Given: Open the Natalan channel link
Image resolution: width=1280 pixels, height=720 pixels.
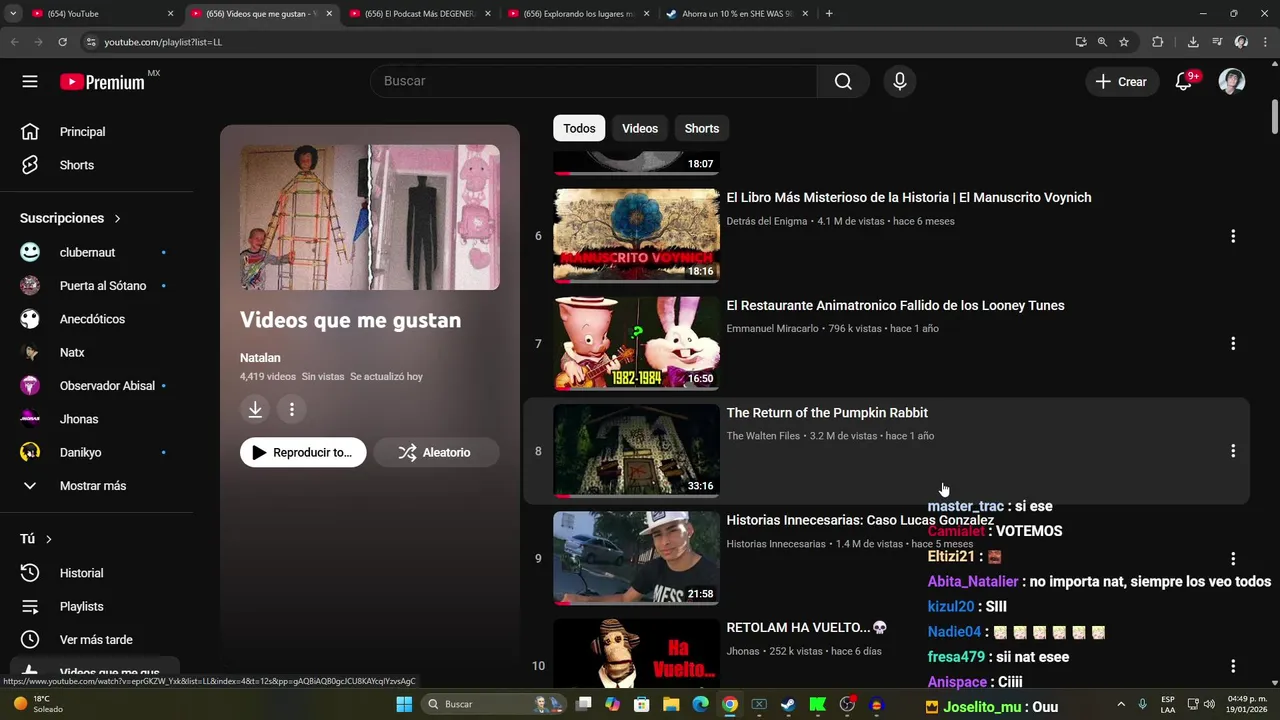Looking at the screenshot, I should [260, 358].
